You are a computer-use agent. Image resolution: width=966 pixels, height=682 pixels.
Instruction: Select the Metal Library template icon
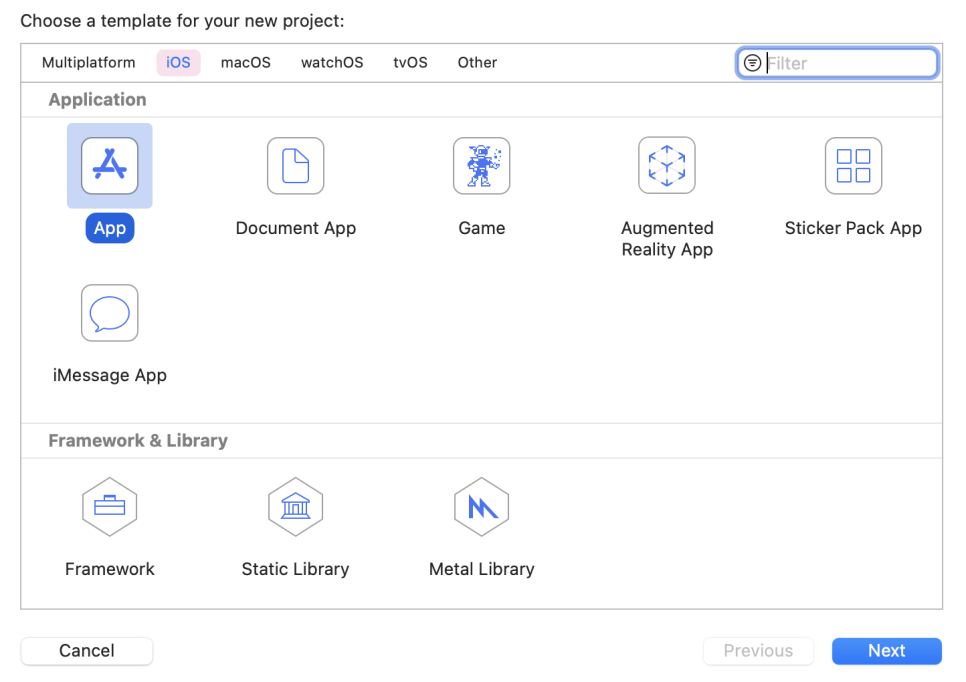[482, 507]
